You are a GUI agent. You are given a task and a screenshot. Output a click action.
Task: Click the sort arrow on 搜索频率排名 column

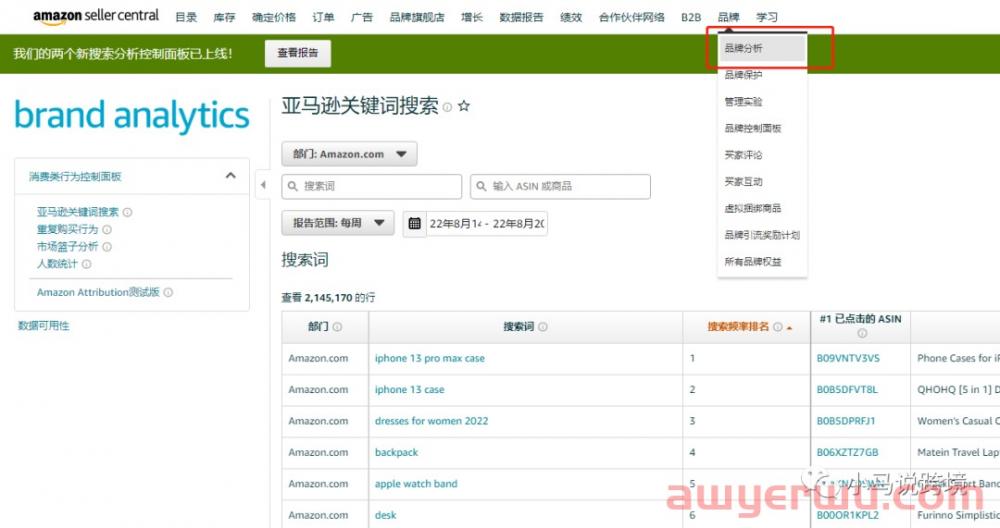click(x=790, y=328)
